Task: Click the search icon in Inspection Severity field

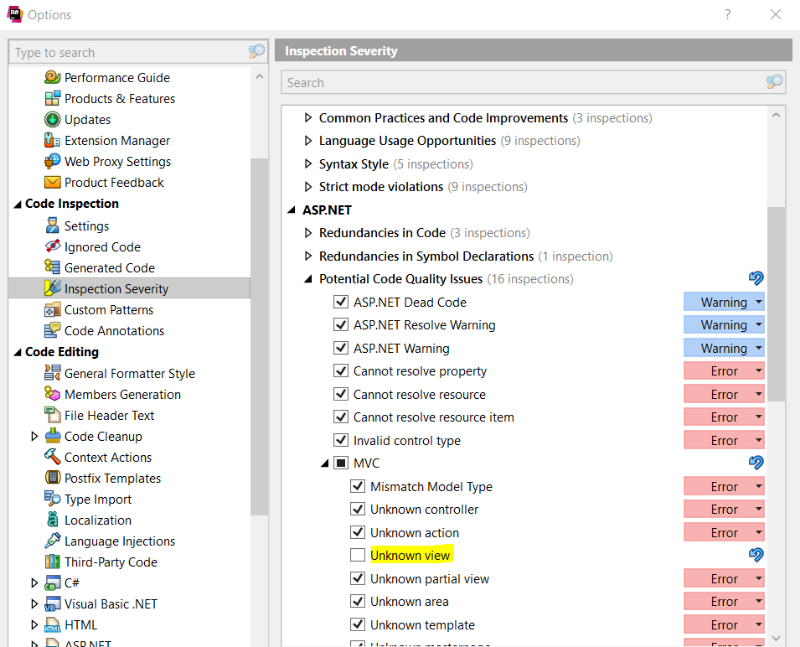Action: pos(774,82)
